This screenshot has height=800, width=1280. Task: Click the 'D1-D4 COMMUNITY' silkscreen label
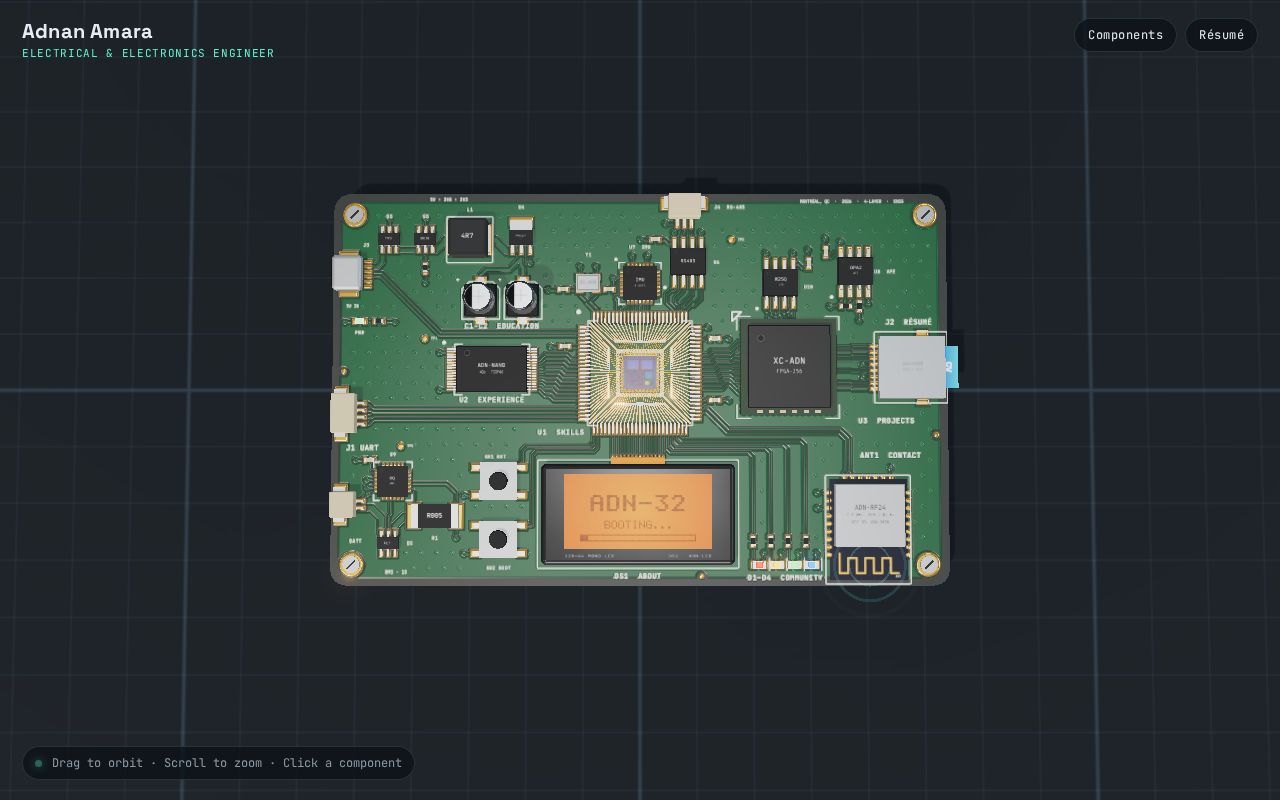coord(784,578)
